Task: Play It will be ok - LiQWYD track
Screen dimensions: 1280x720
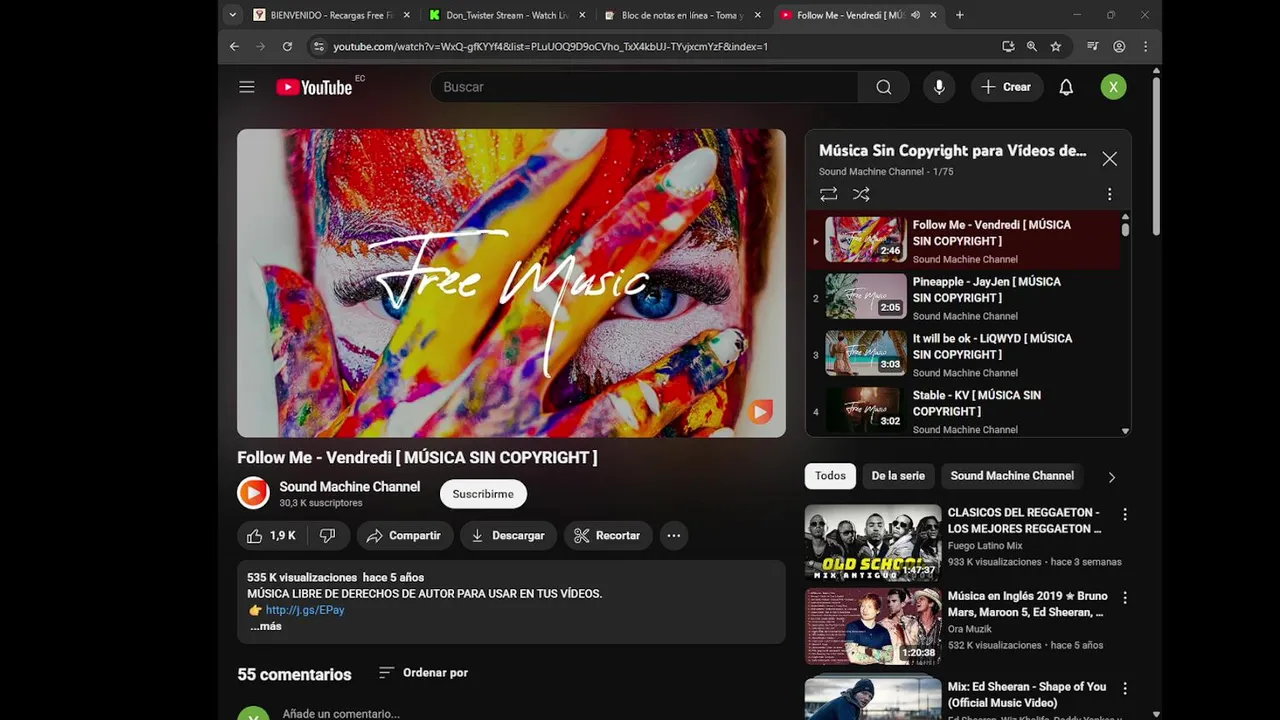Action: coord(963,354)
